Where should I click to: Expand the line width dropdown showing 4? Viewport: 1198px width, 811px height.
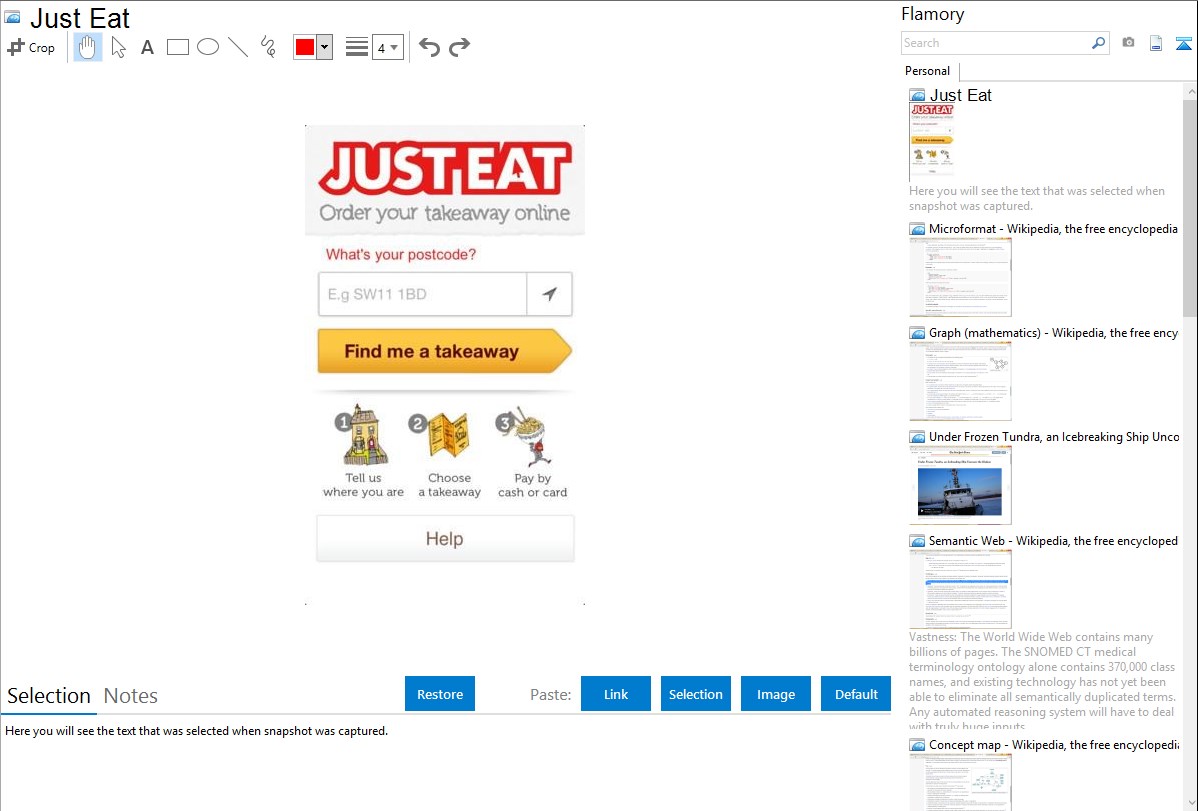point(388,47)
